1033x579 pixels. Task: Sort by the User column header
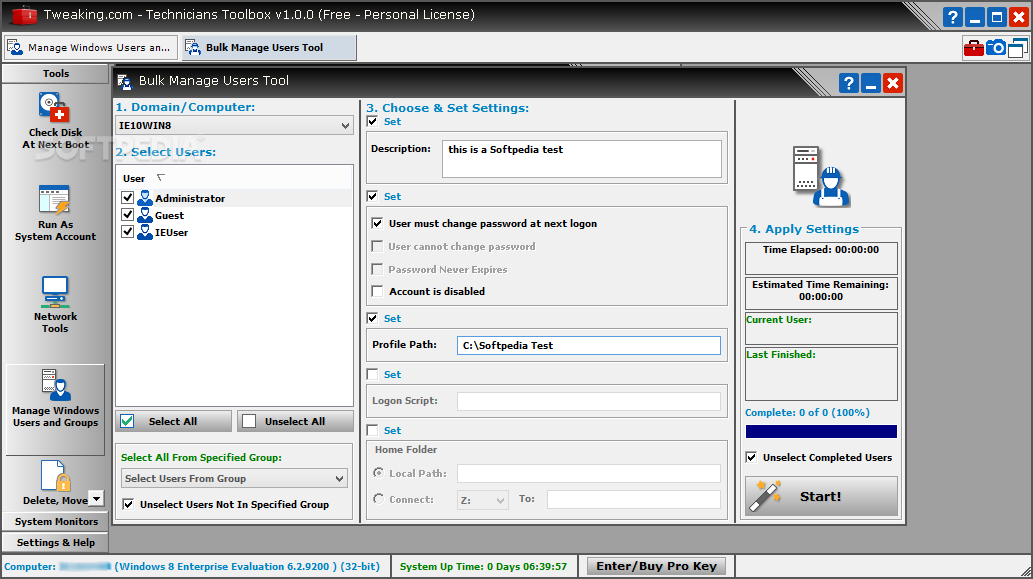point(134,179)
